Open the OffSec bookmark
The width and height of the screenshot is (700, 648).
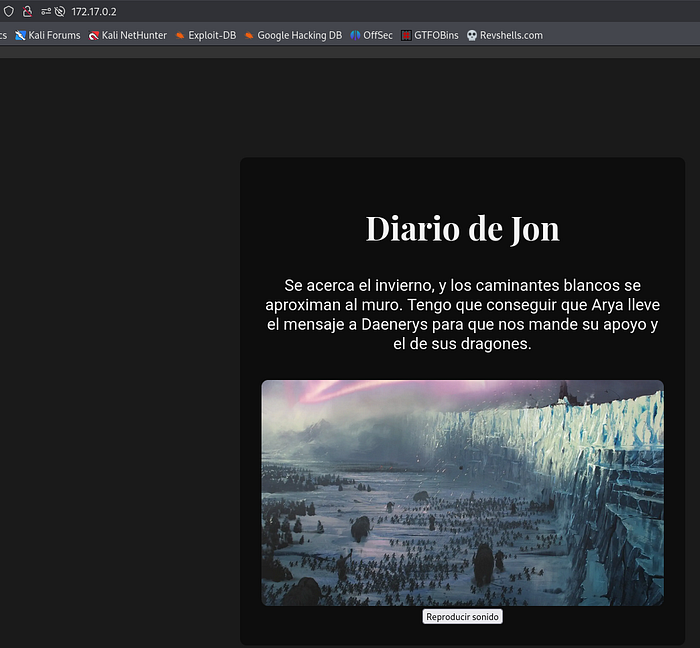(x=371, y=35)
